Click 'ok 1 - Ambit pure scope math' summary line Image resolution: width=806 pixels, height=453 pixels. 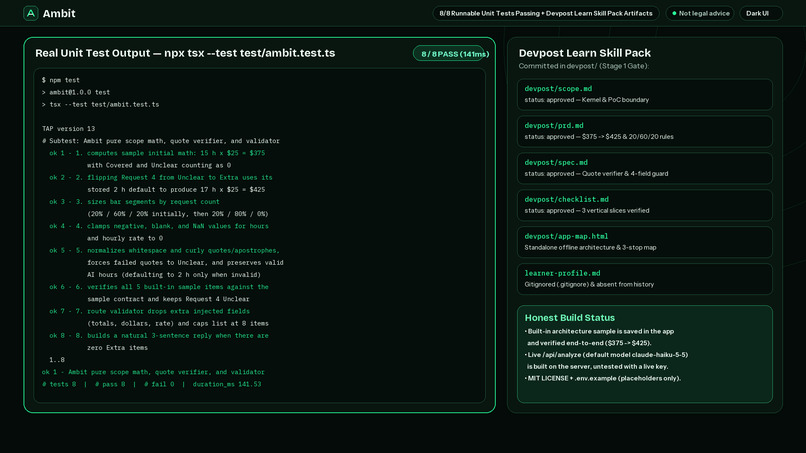coord(153,372)
